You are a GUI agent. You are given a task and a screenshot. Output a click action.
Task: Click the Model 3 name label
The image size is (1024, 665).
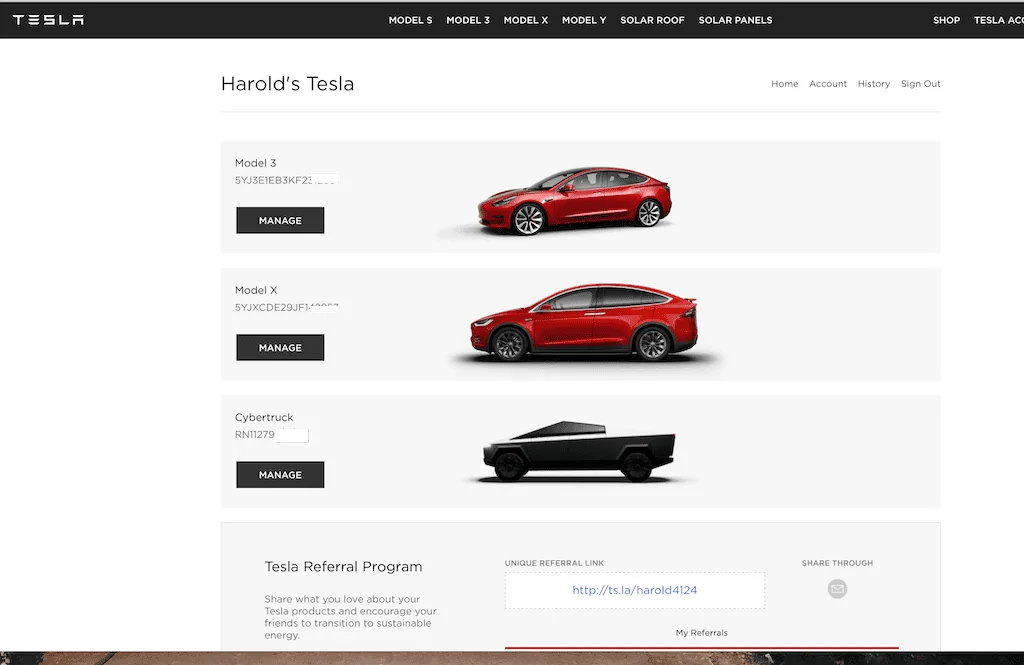click(x=255, y=163)
